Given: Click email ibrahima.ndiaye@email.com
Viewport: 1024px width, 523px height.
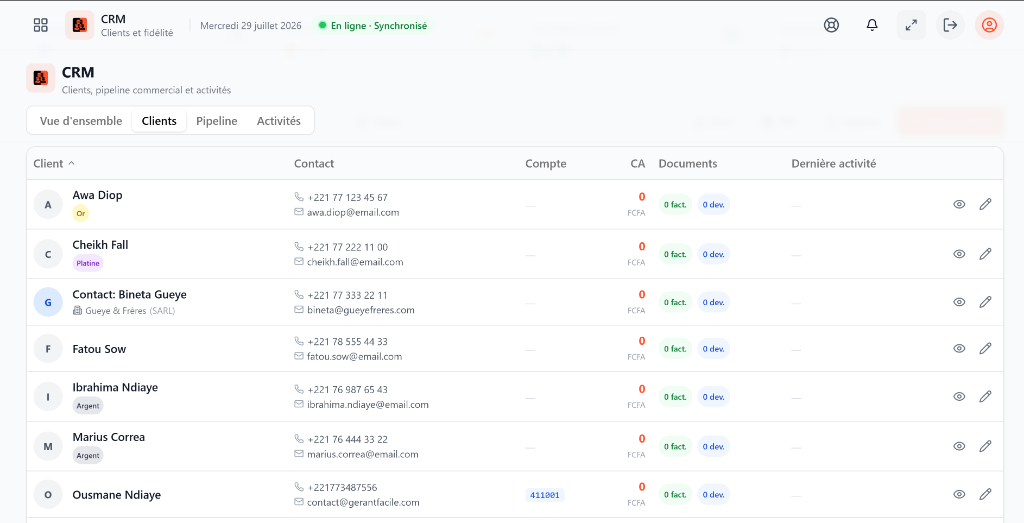Looking at the screenshot, I should tap(368, 405).
